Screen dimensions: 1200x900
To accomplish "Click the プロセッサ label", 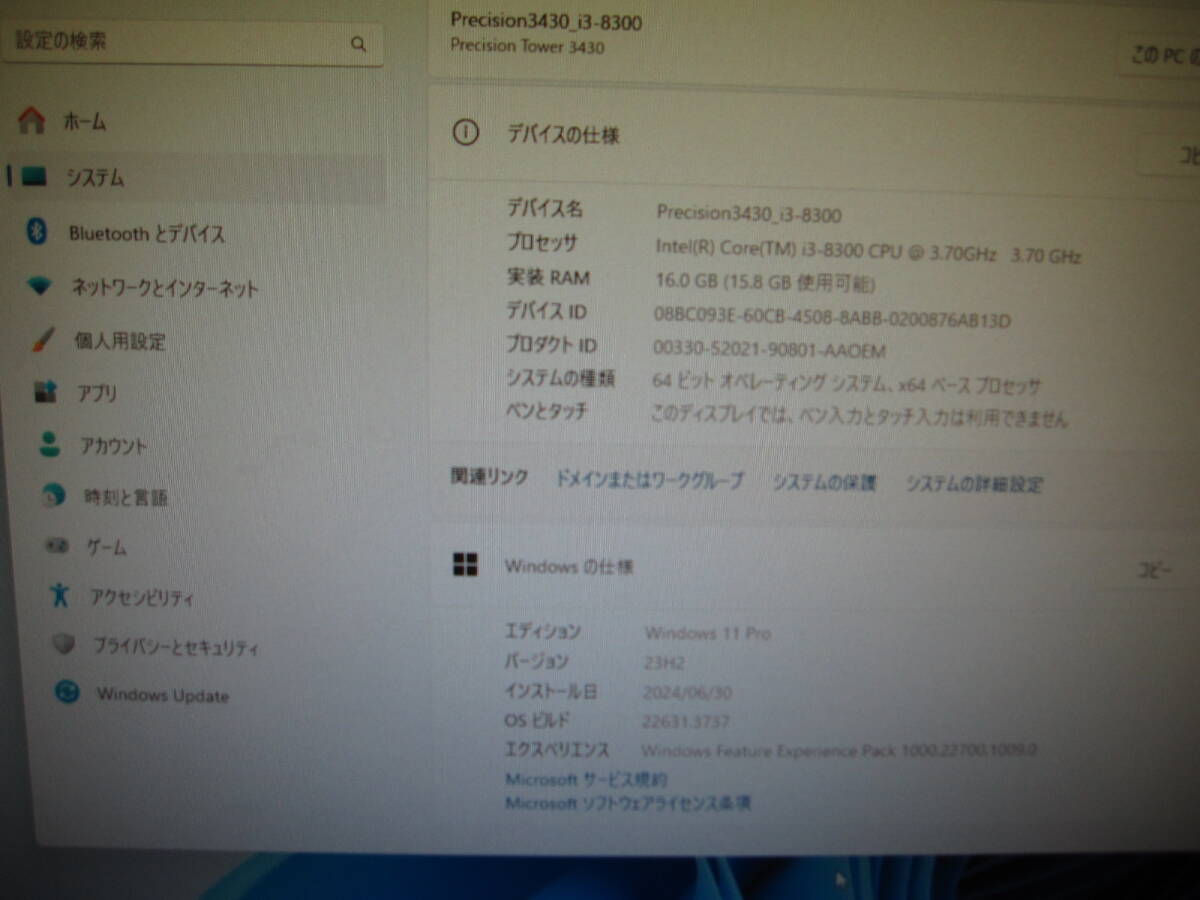I will pyautogui.click(x=541, y=243).
